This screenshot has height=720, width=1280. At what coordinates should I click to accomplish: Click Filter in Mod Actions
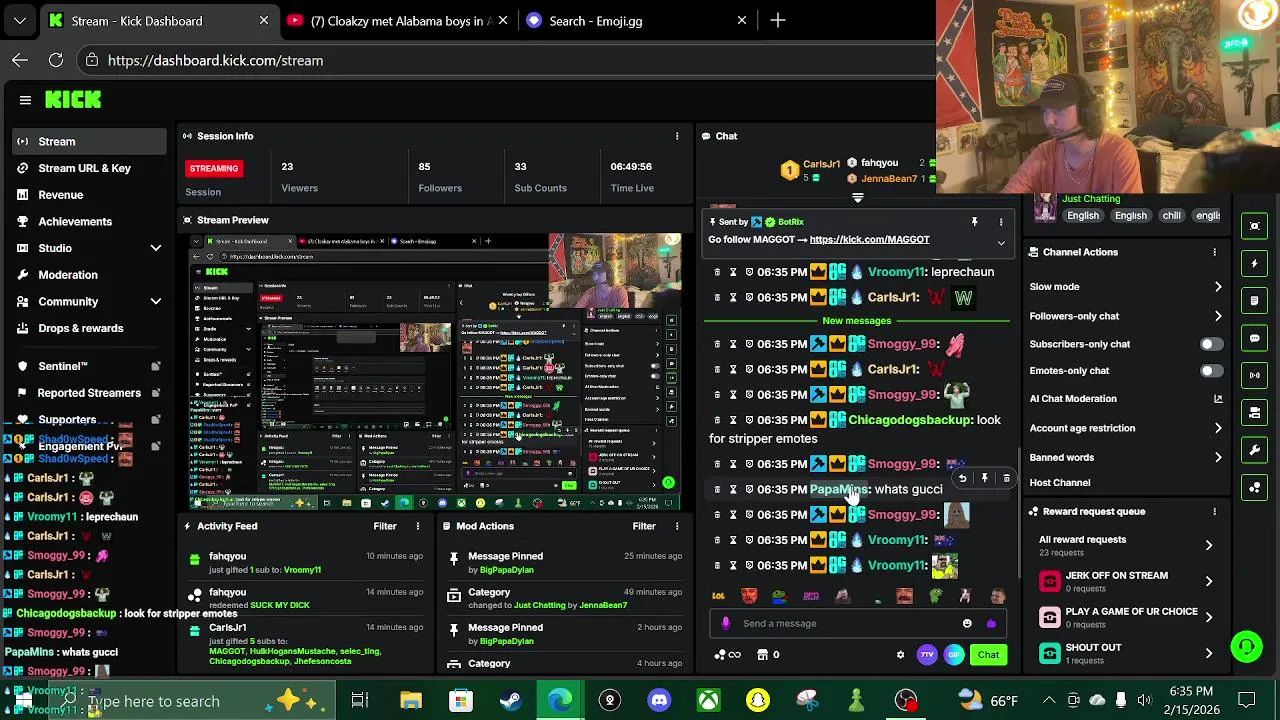tap(644, 526)
